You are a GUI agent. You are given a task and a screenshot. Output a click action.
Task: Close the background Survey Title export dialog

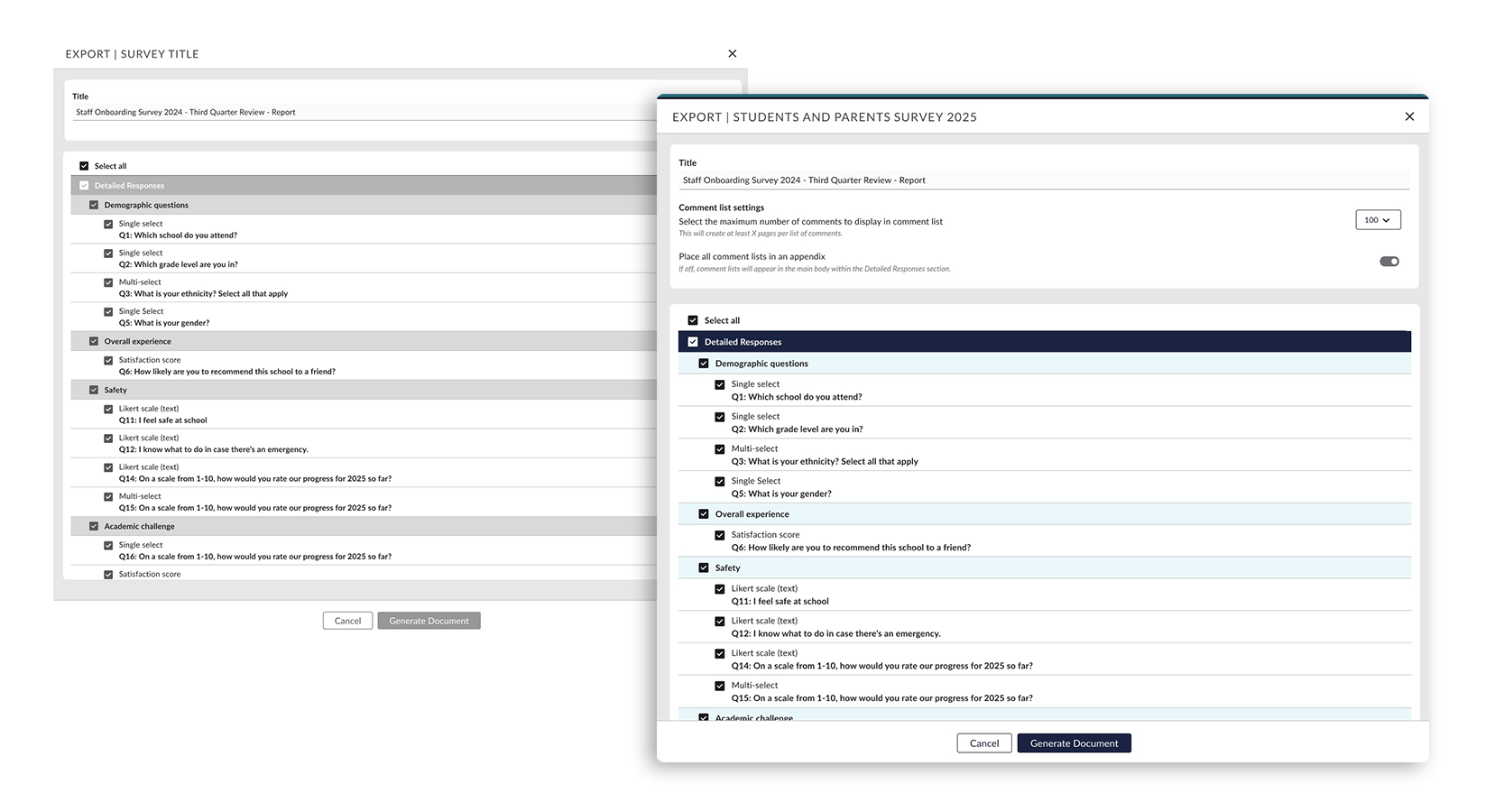point(732,54)
